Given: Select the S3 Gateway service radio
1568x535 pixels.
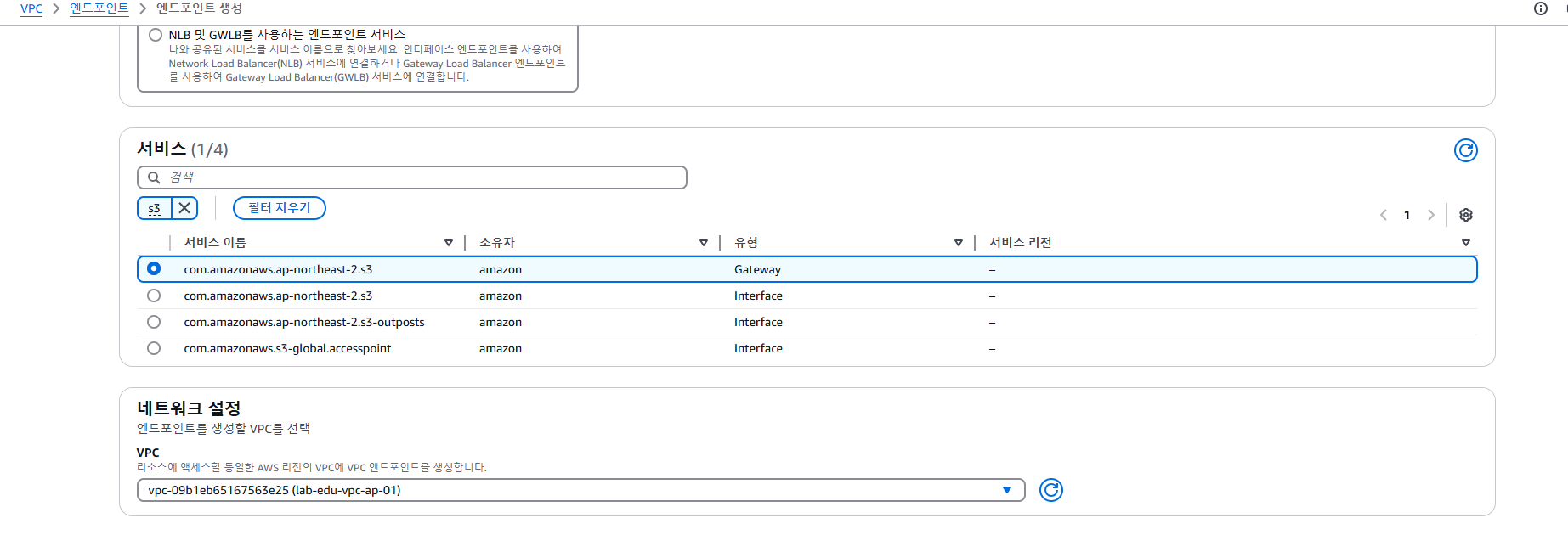Looking at the screenshot, I should coord(154,268).
